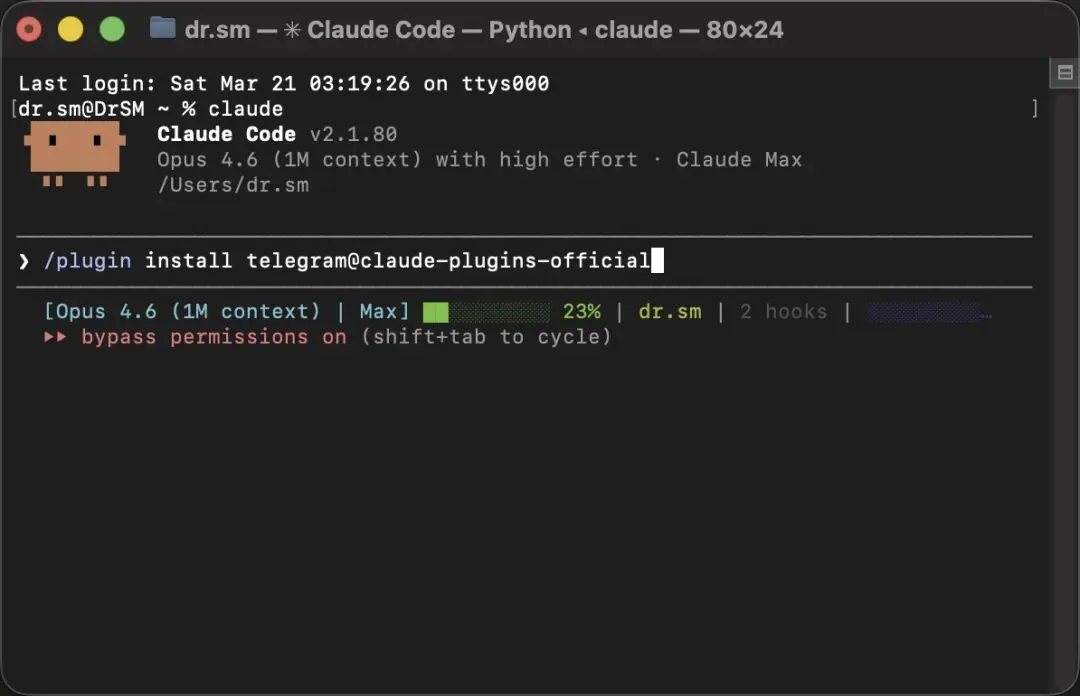Click the green context usage progress bar
1080x696 pixels.
486,312
